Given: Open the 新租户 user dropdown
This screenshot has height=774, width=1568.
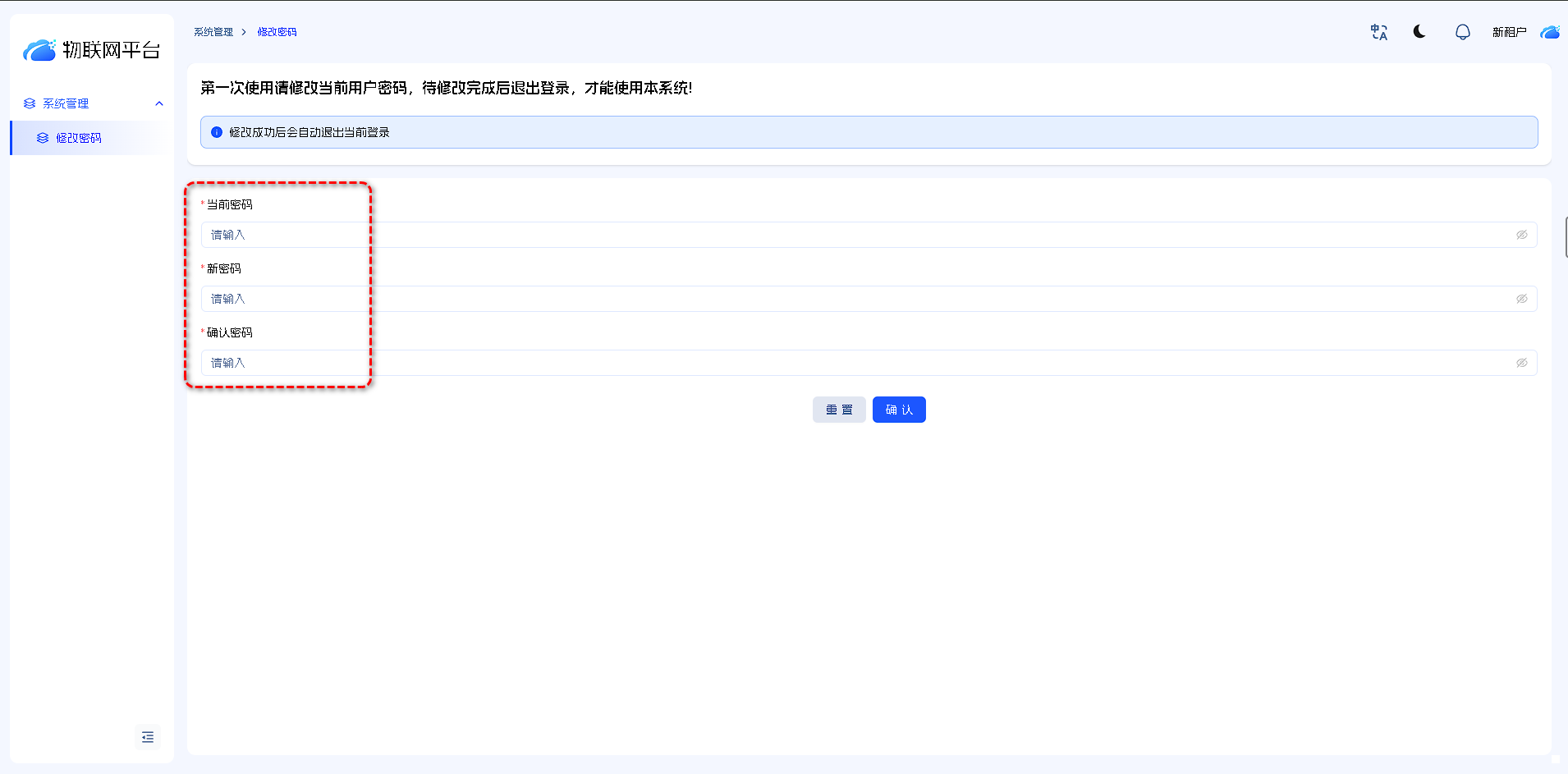Looking at the screenshot, I should pos(1509,32).
